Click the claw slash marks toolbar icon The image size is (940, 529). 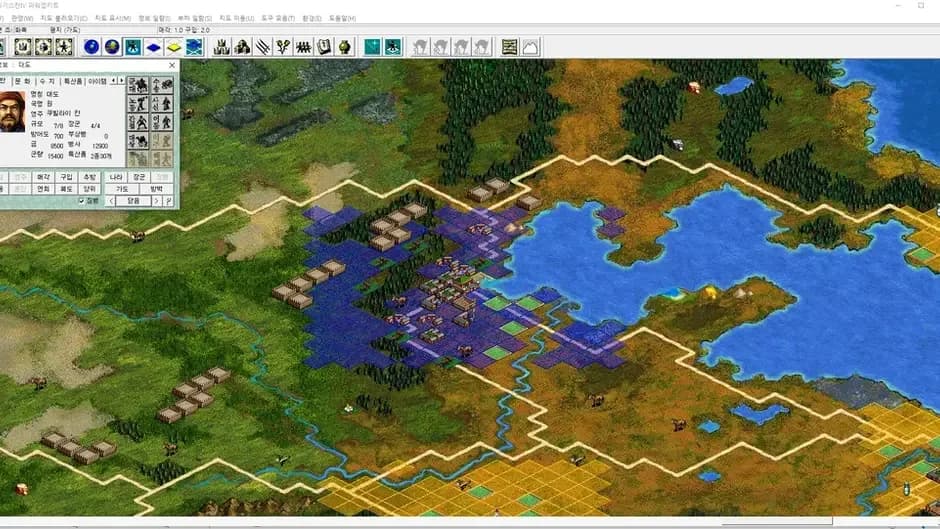263,47
